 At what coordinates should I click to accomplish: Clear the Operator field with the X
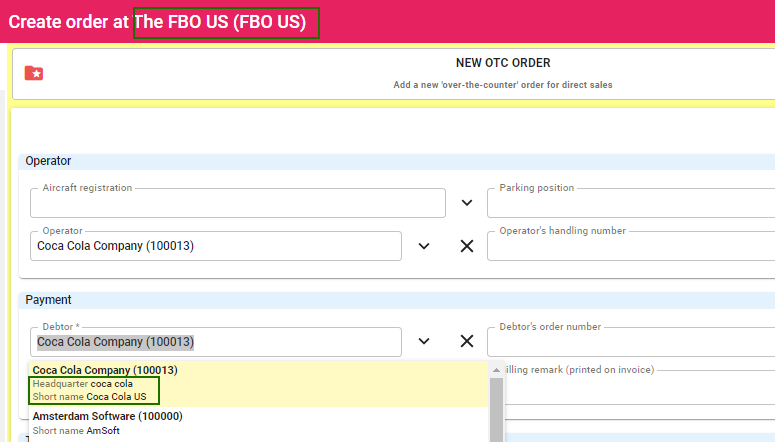click(467, 246)
